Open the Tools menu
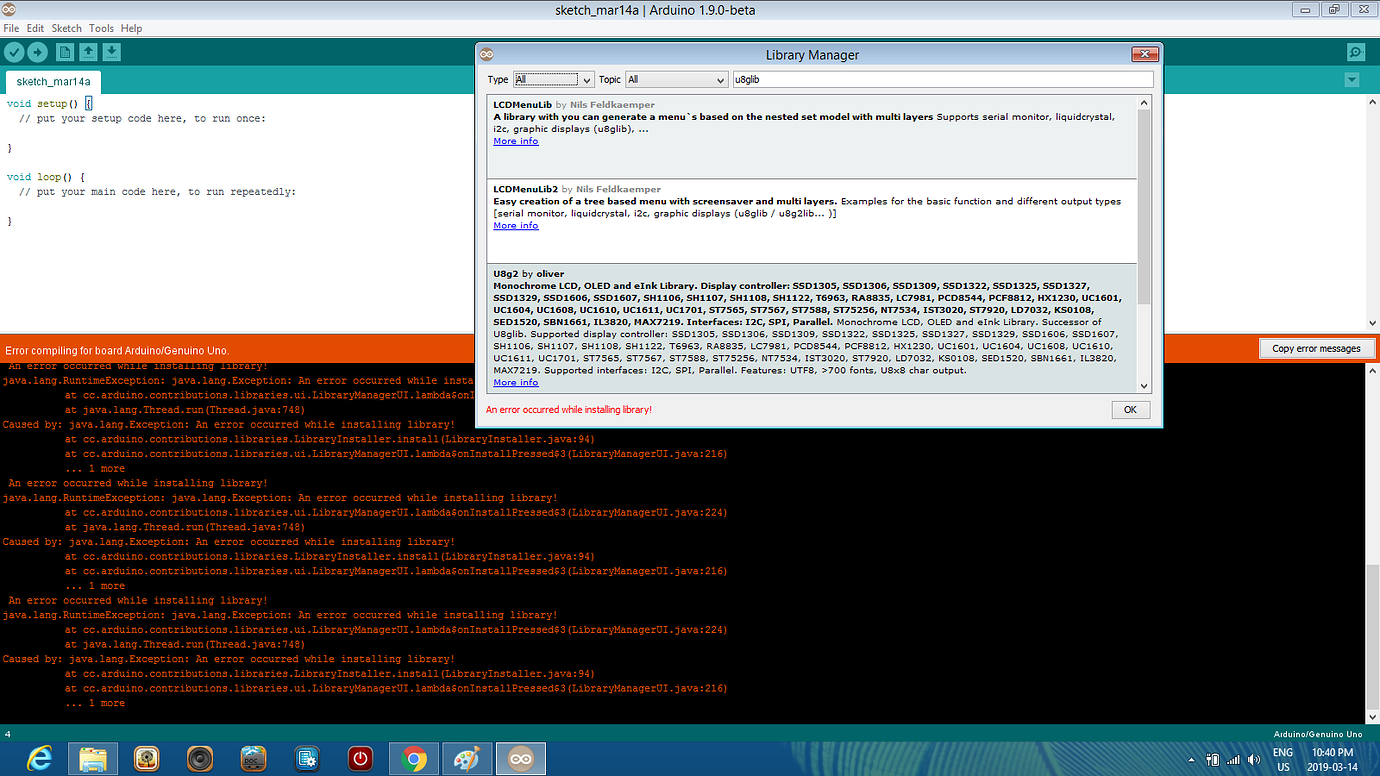The image size is (1380, 776). [100, 28]
